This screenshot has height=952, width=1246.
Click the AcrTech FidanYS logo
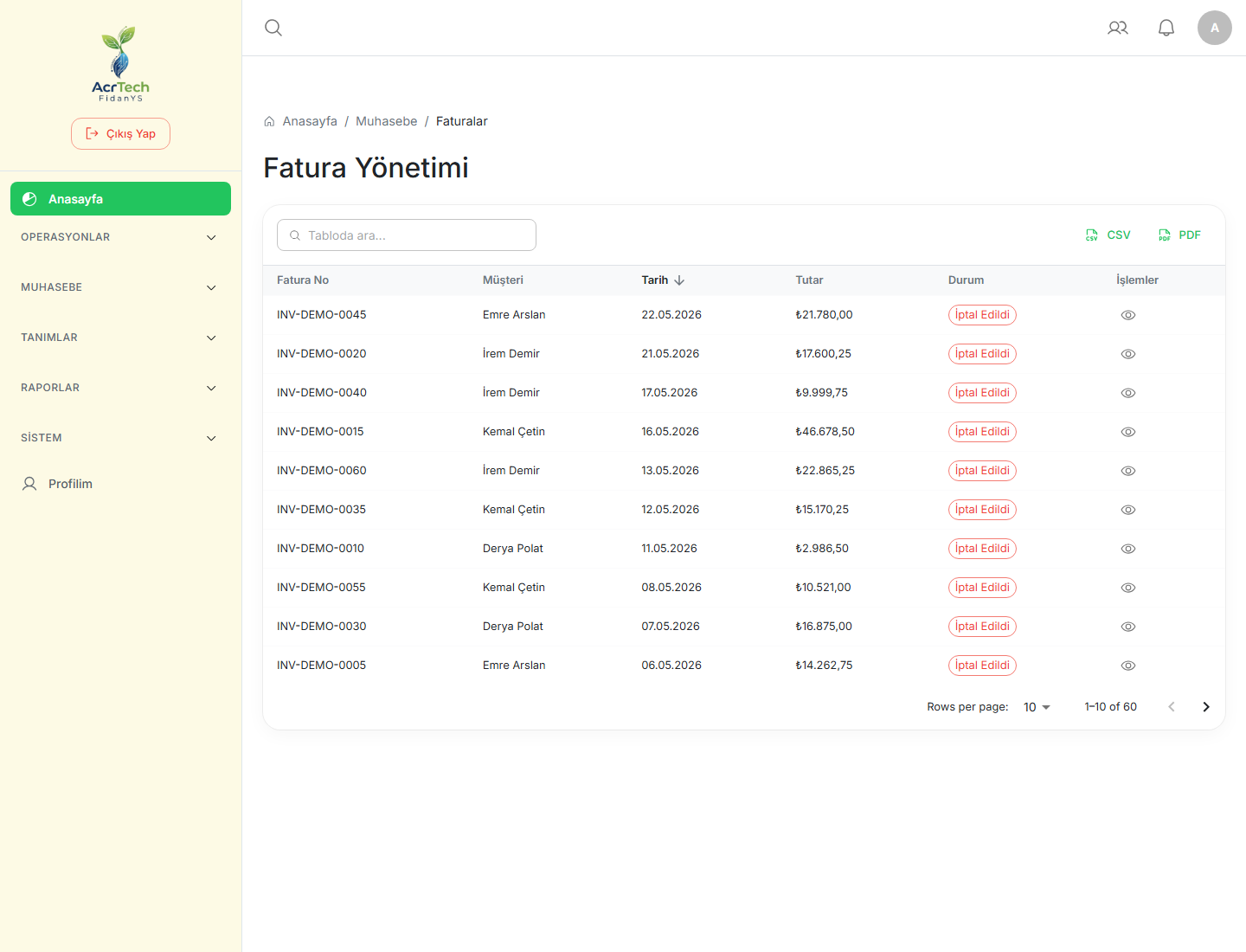120,64
